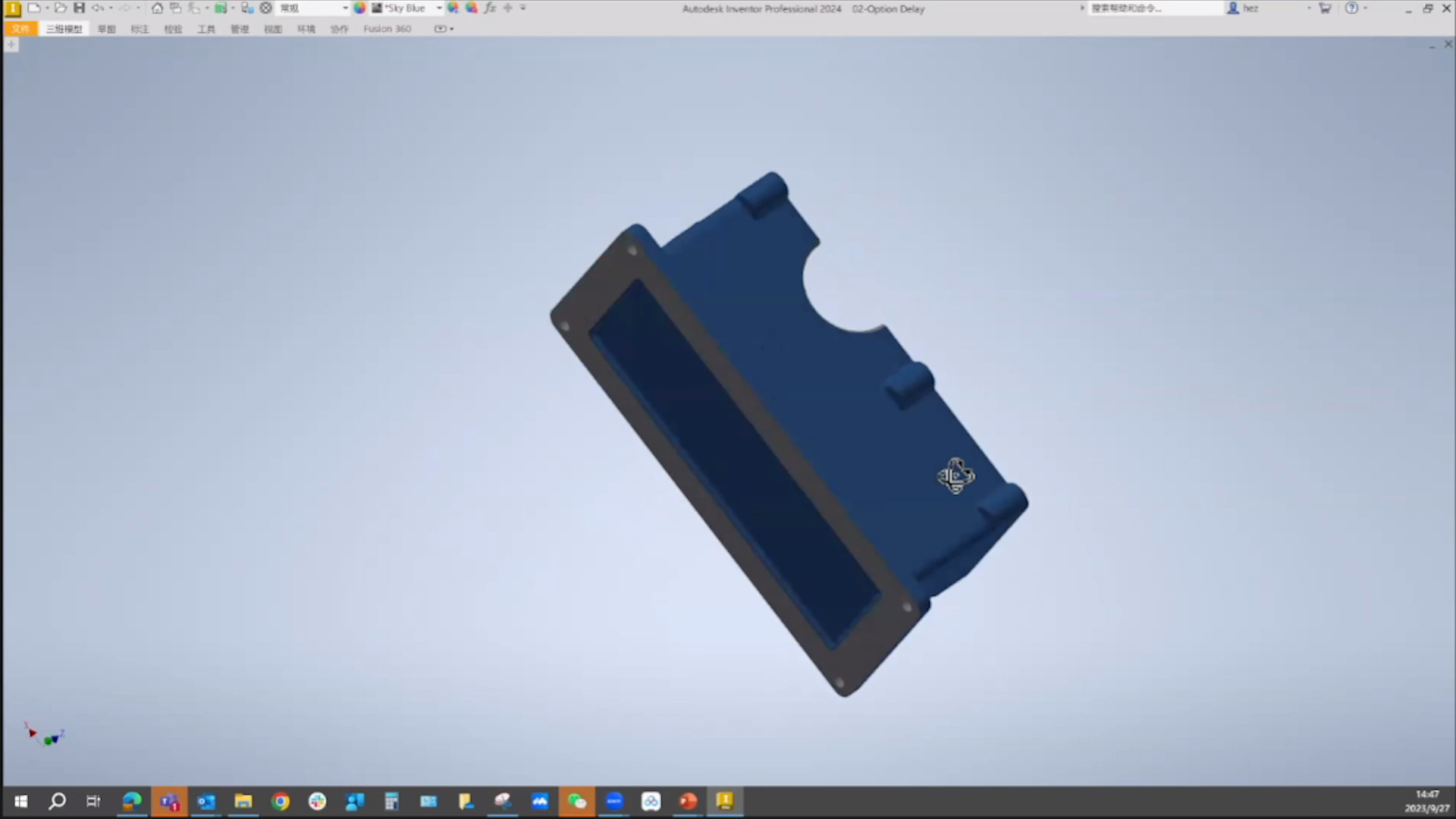
Task: Open Google Chrome from the taskbar
Action: pyautogui.click(x=280, y=801)
